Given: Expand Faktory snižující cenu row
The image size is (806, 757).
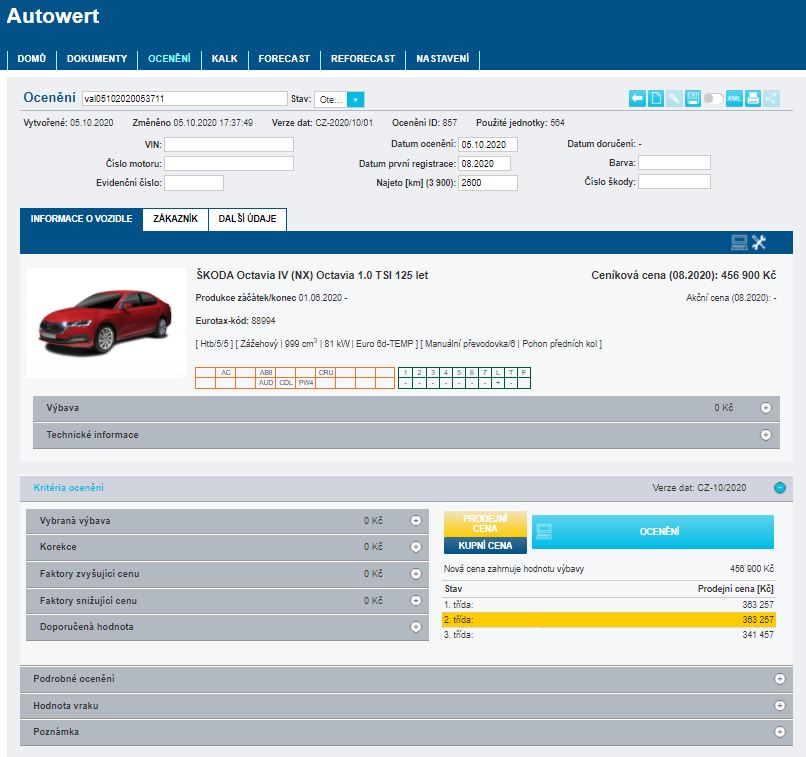Looking at the screenshot, I should click(416, 600).
